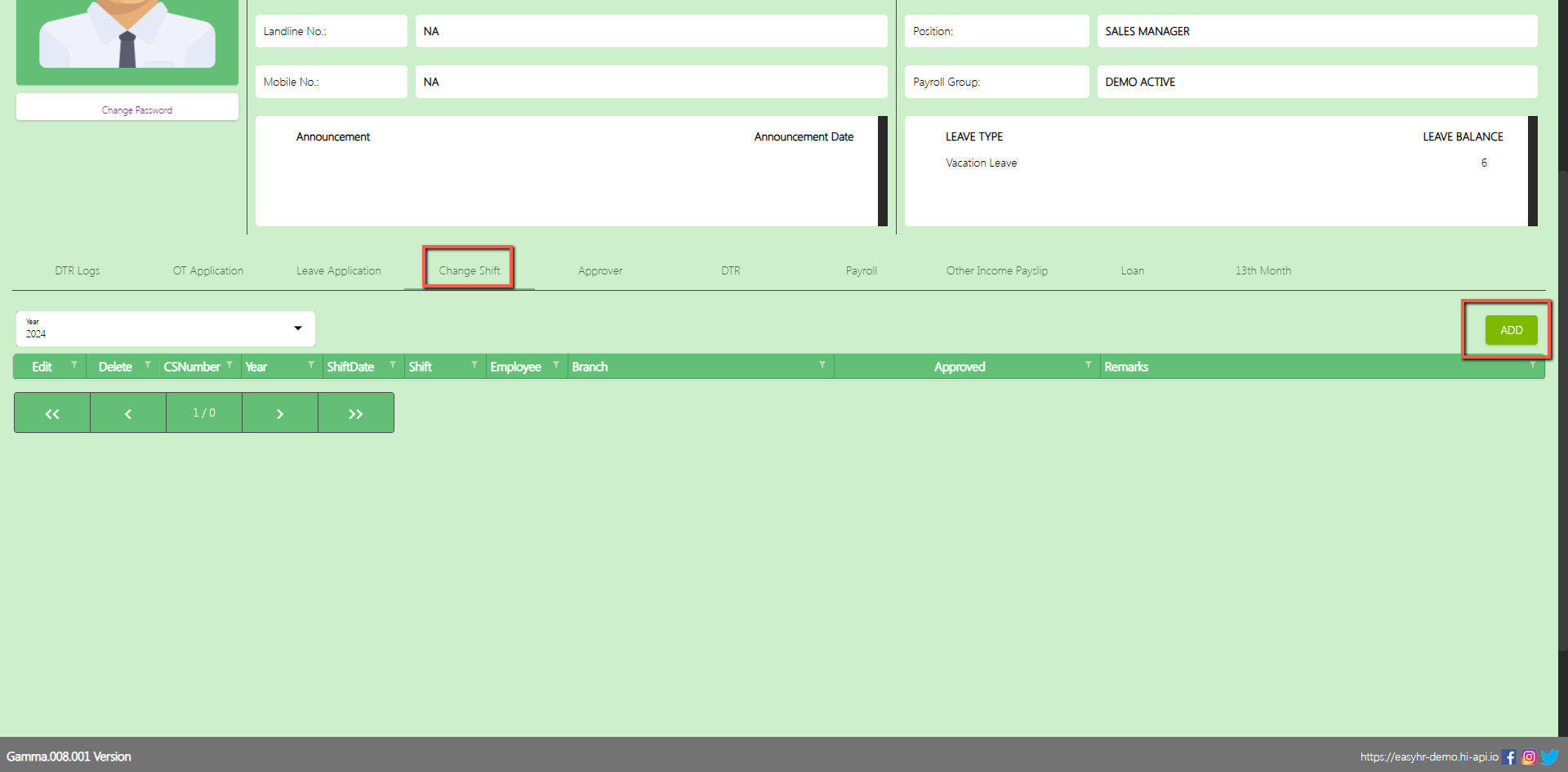
Task: Click the filter icon on Shift column
Action: click(x=474, y=364)
